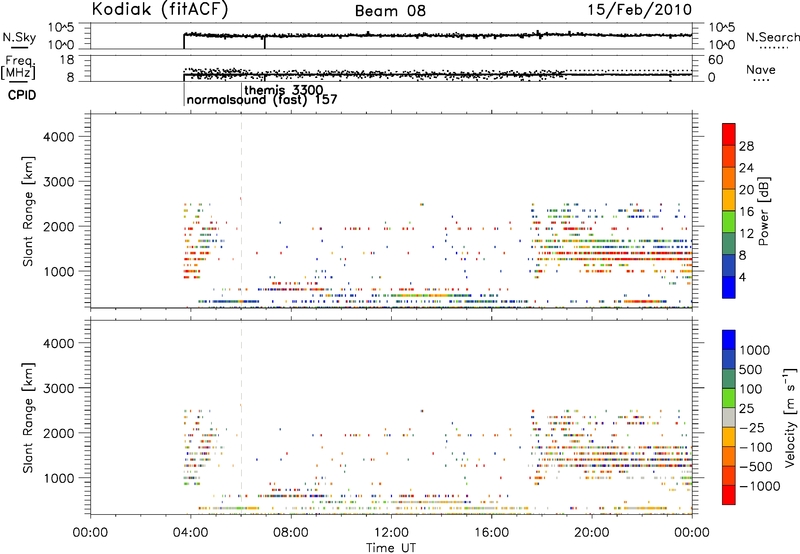Click the "Velocity [m s-1]" colorbar title

(x=790, y=417)
